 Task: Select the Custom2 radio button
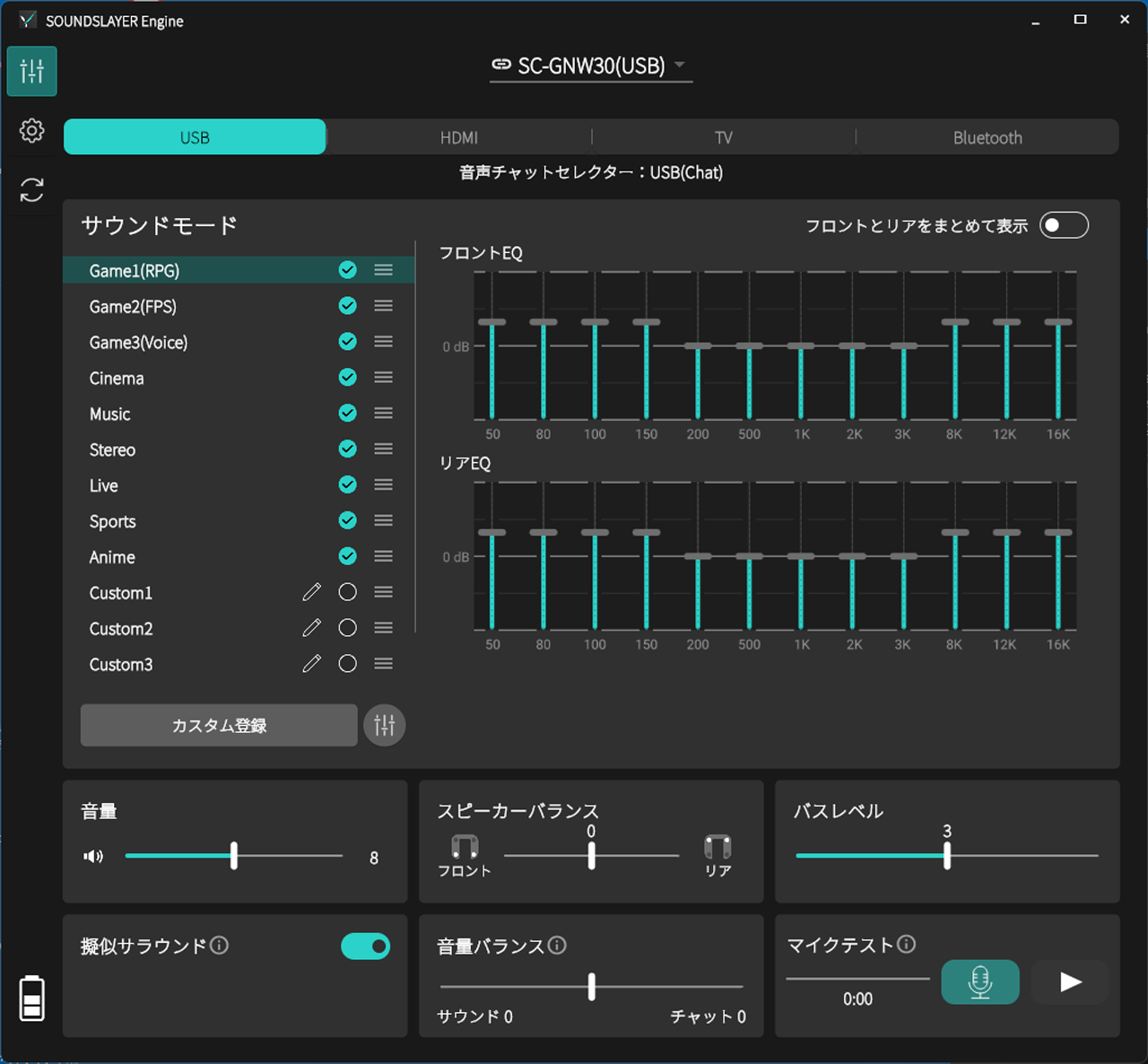pyautogui.click(x=347, y=628)
